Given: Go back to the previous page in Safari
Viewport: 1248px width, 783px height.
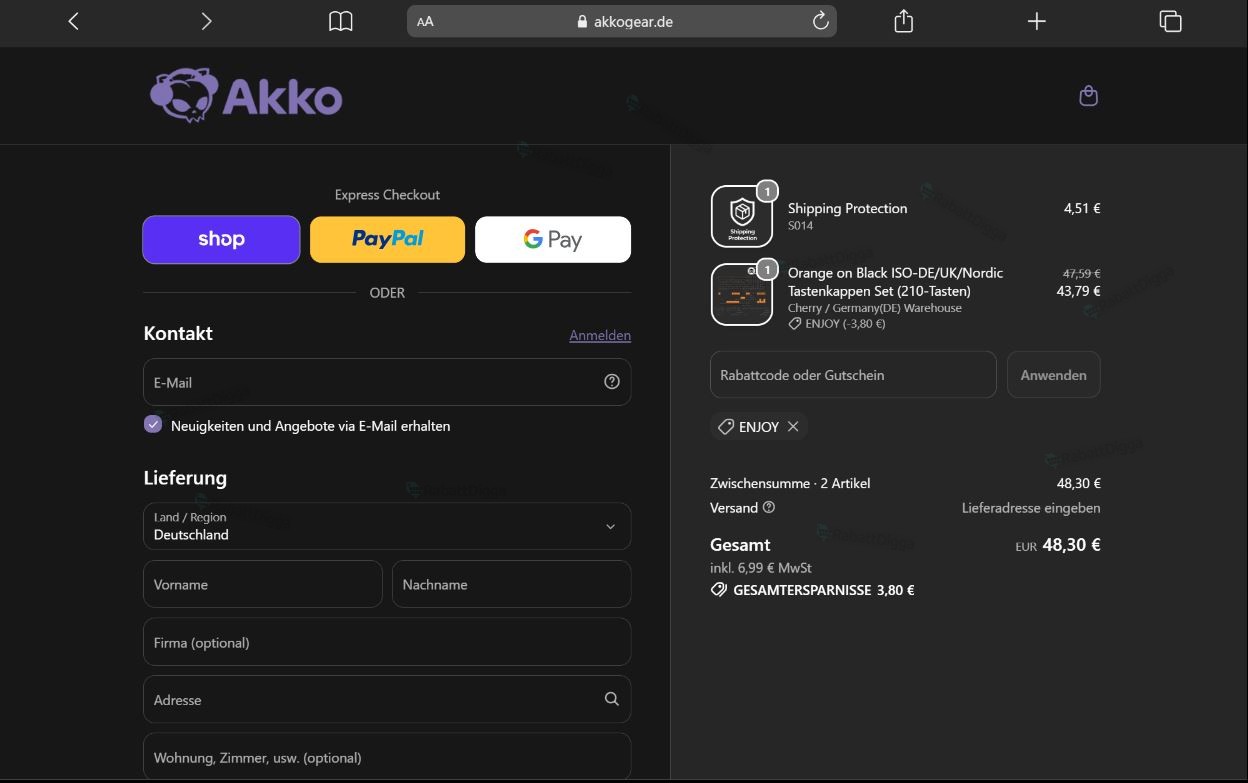Looking at the screenshot, I should [73, 21].
